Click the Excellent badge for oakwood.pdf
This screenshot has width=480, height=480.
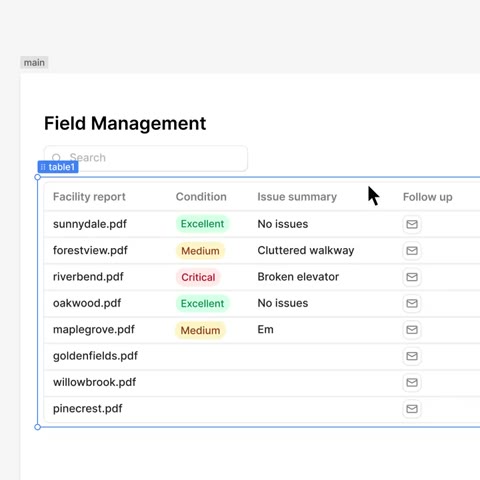[202, 303]
